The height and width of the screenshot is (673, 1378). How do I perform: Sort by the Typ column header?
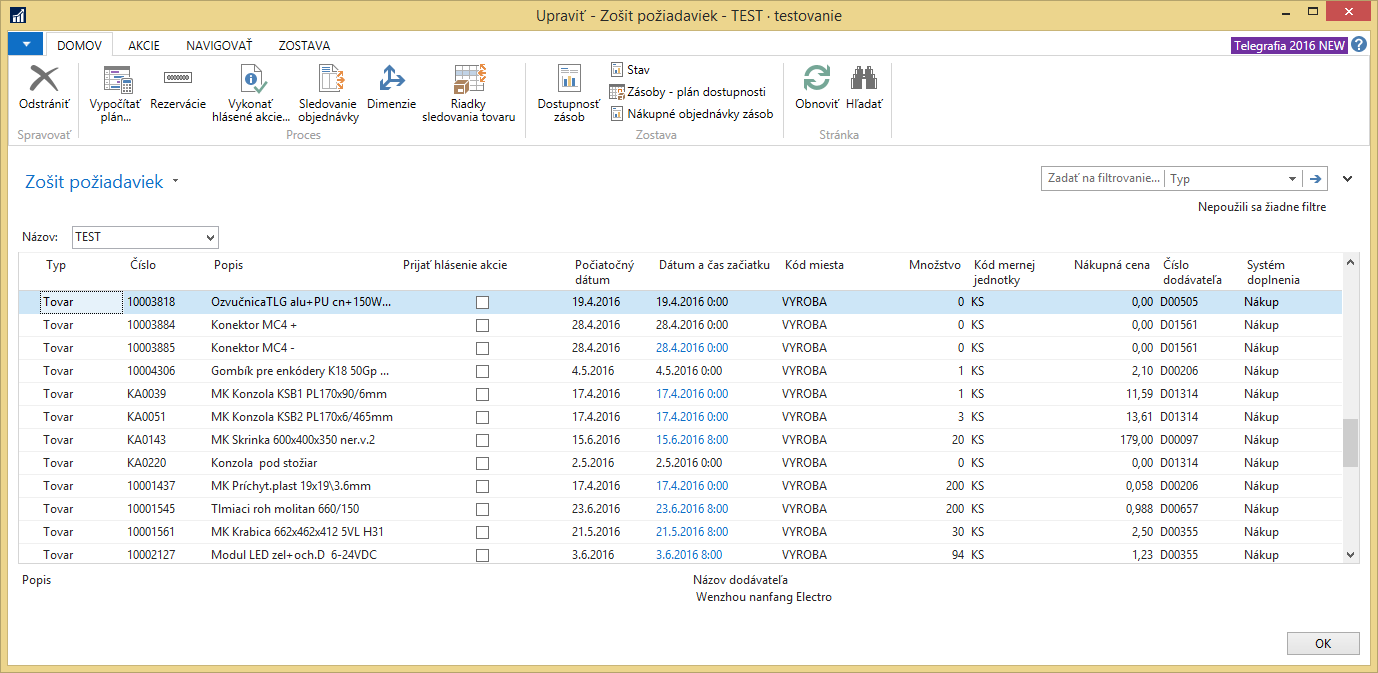[56, 265]
